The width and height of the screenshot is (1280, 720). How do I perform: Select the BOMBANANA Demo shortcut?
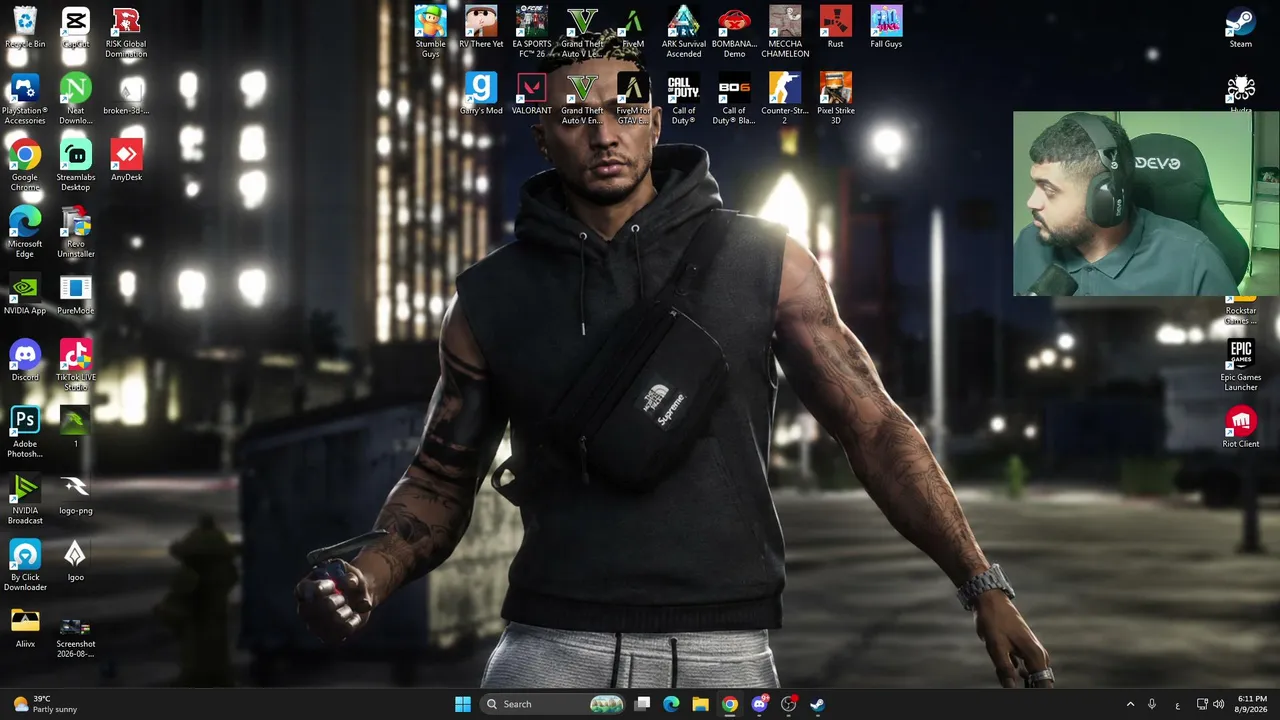(734, 33)
